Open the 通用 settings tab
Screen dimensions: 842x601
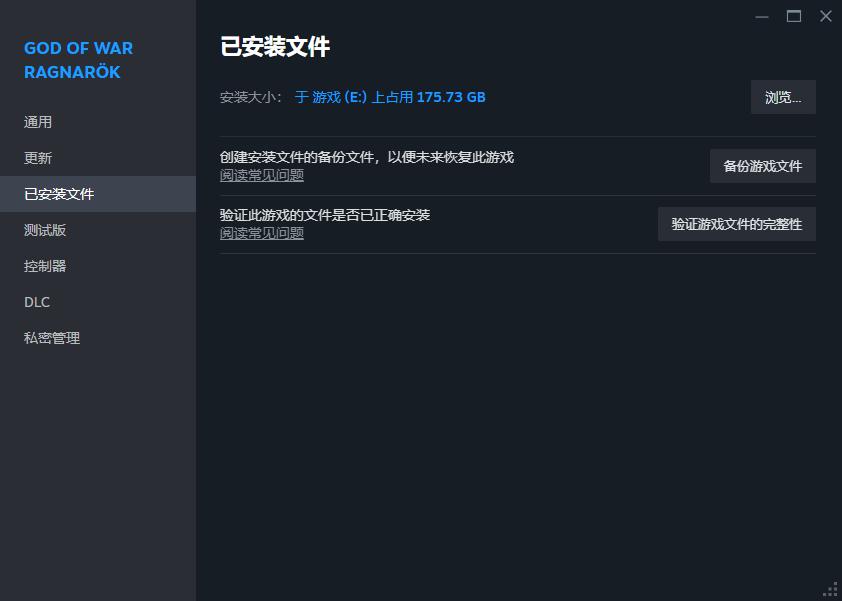(x=98, y=122)
